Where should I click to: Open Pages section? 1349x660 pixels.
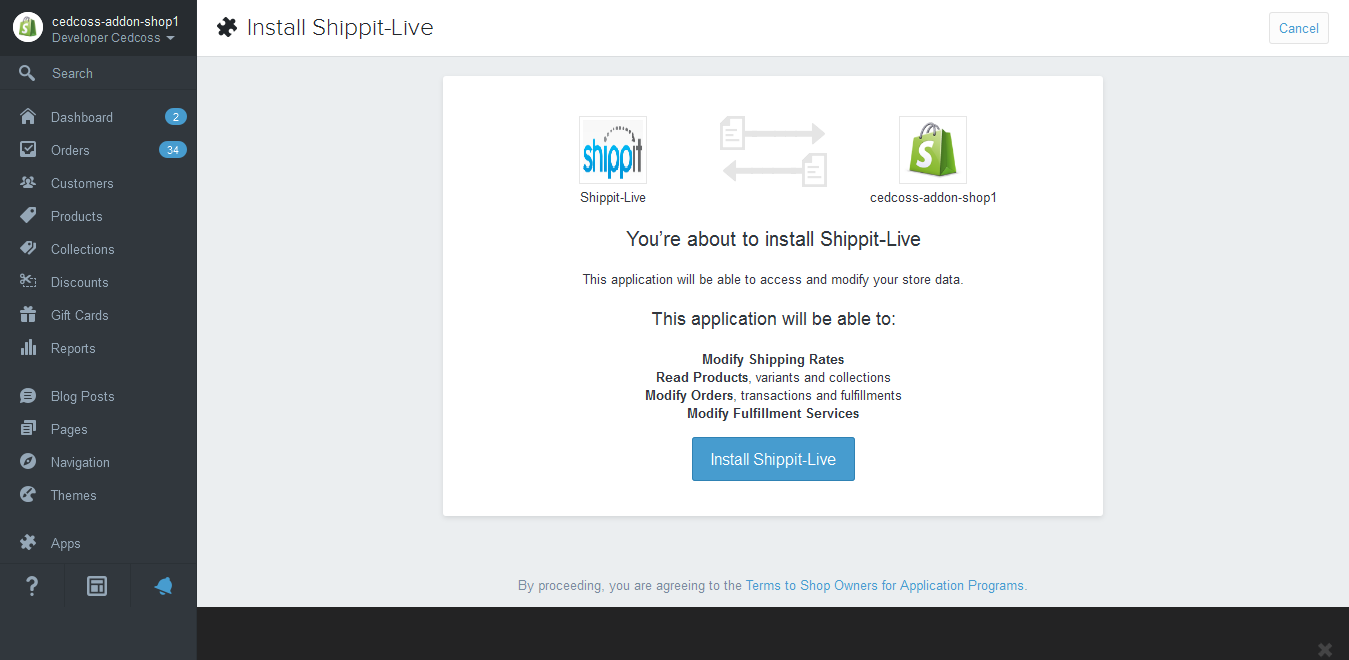pos(69,429)
